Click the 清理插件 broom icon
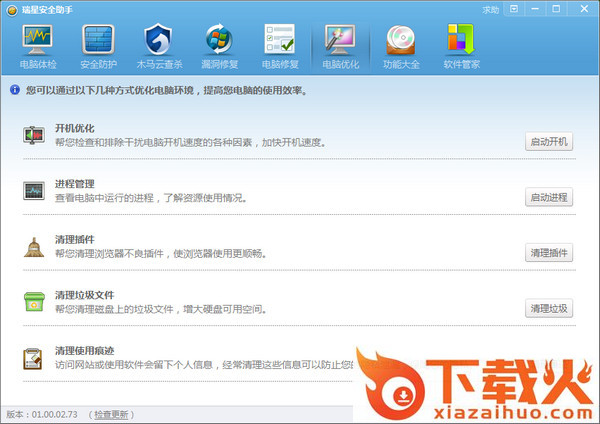600x424 pixels. point(34,247)
